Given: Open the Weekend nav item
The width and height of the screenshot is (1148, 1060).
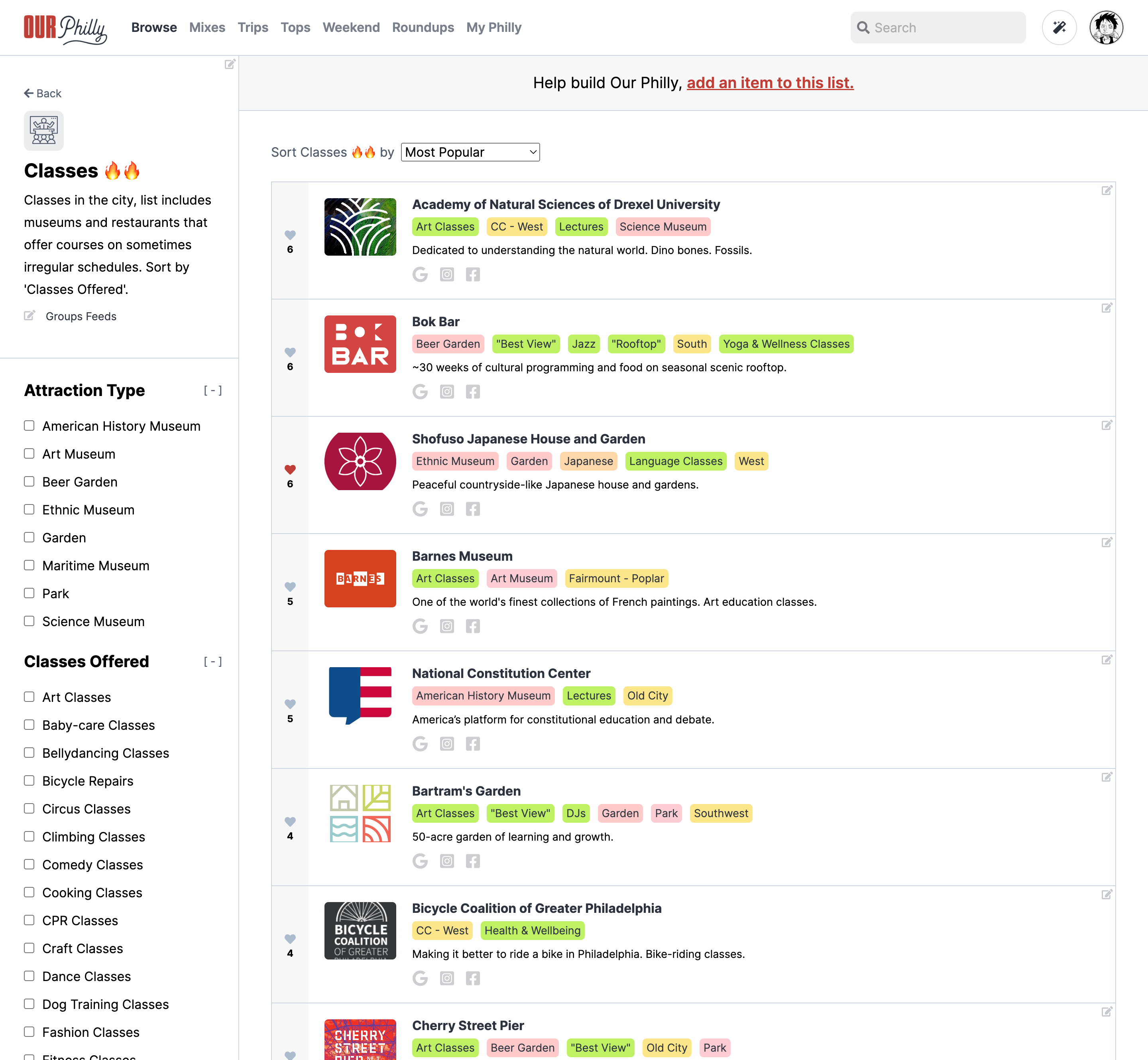Looking at the screenshot, I should click(351, 28).
